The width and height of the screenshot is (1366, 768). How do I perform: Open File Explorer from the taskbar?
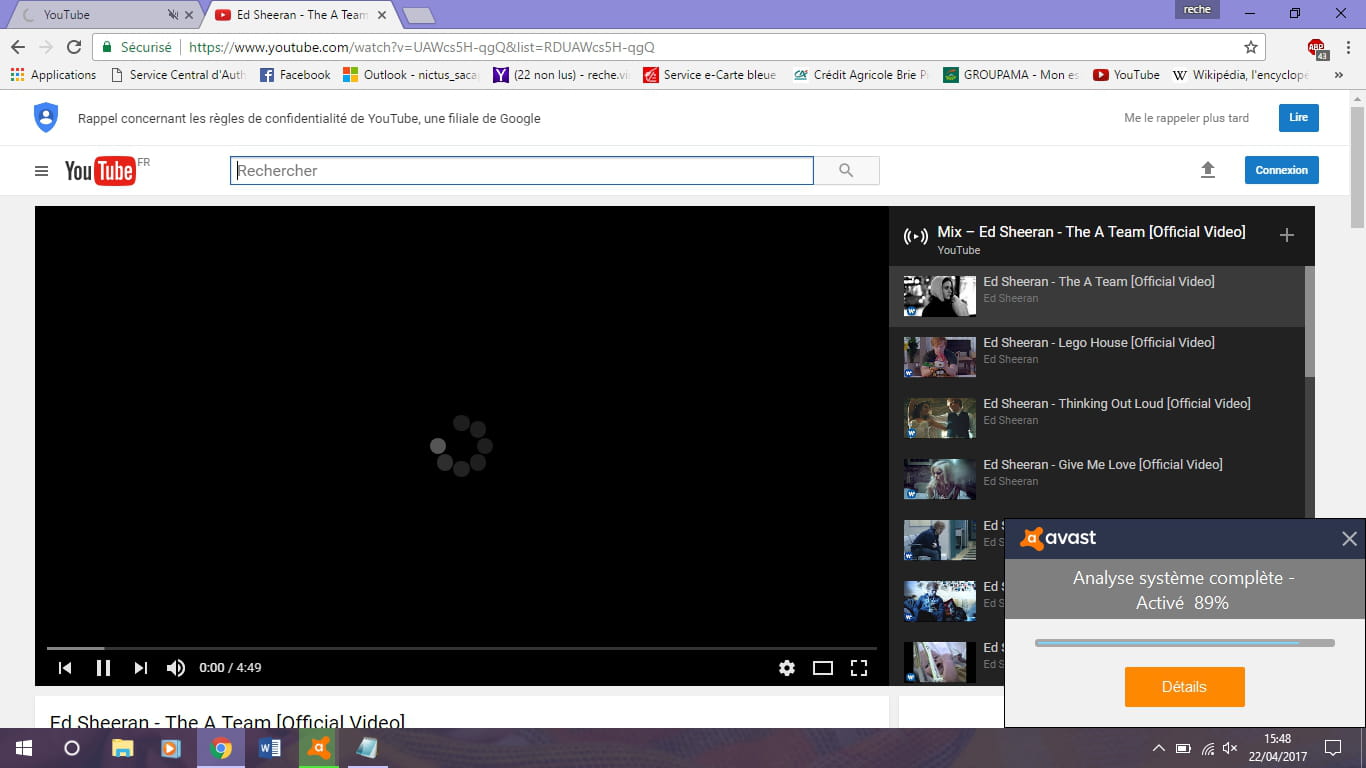(122, 748)
